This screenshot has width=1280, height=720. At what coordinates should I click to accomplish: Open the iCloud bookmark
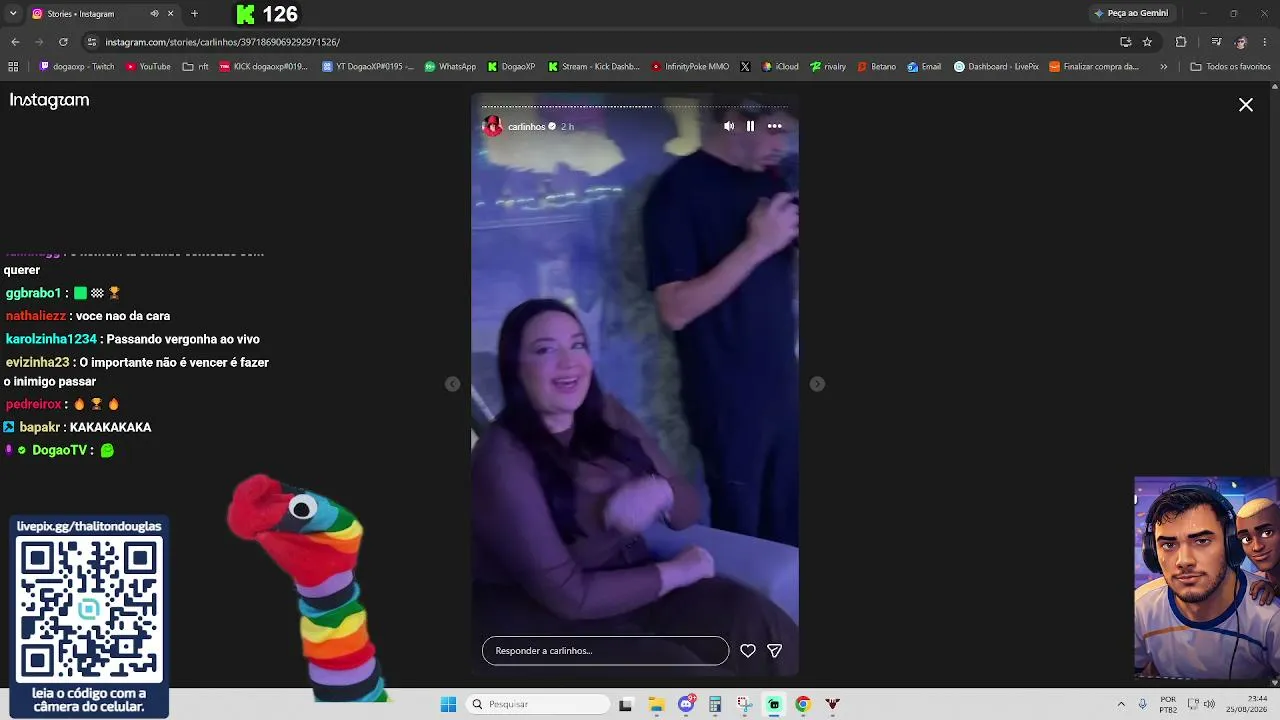pyautogui.click(x=780, y=67)
